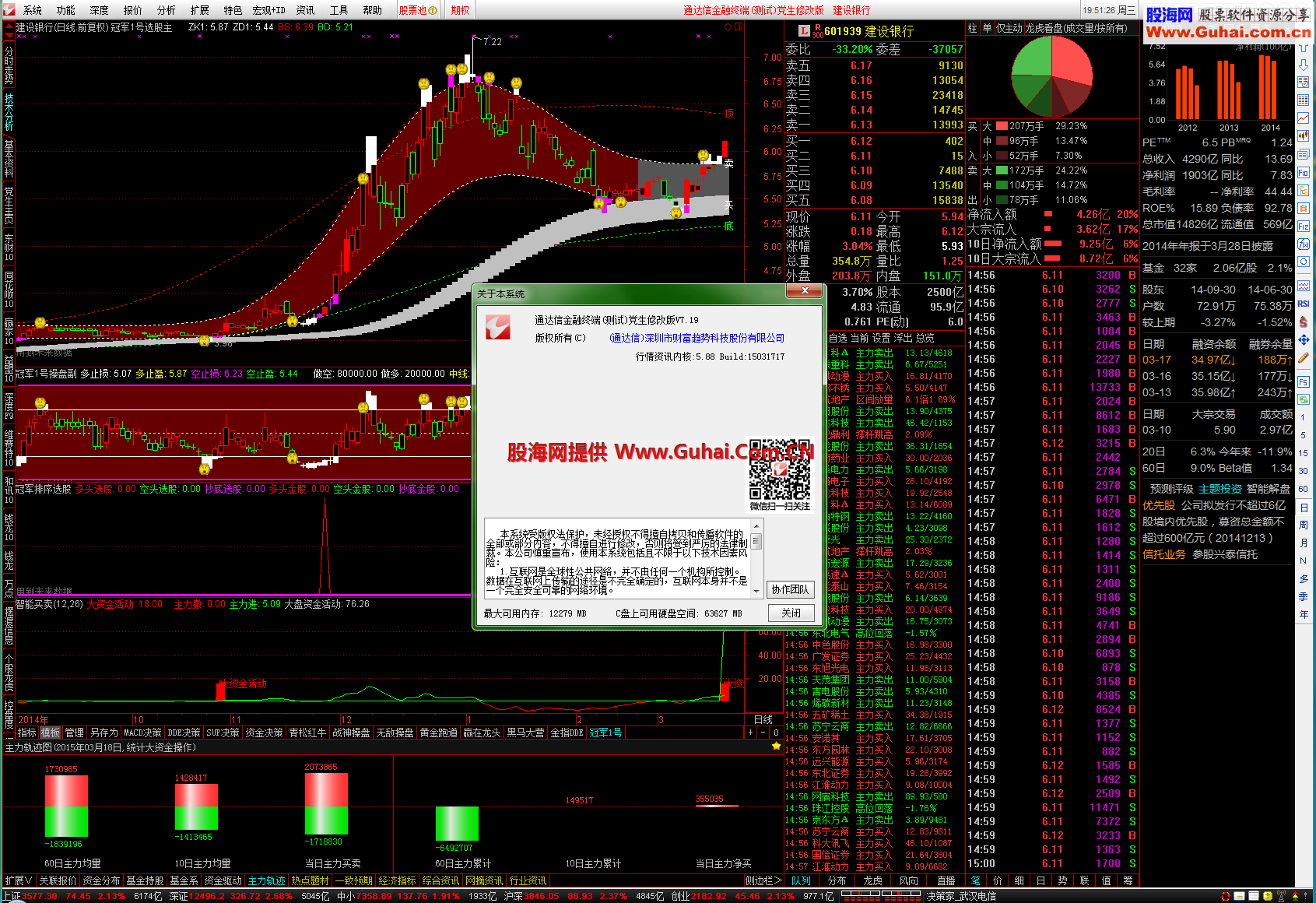The image size is (1316, 903).
Task: Select the 周 weekly period button
Action: (1304, 525)
